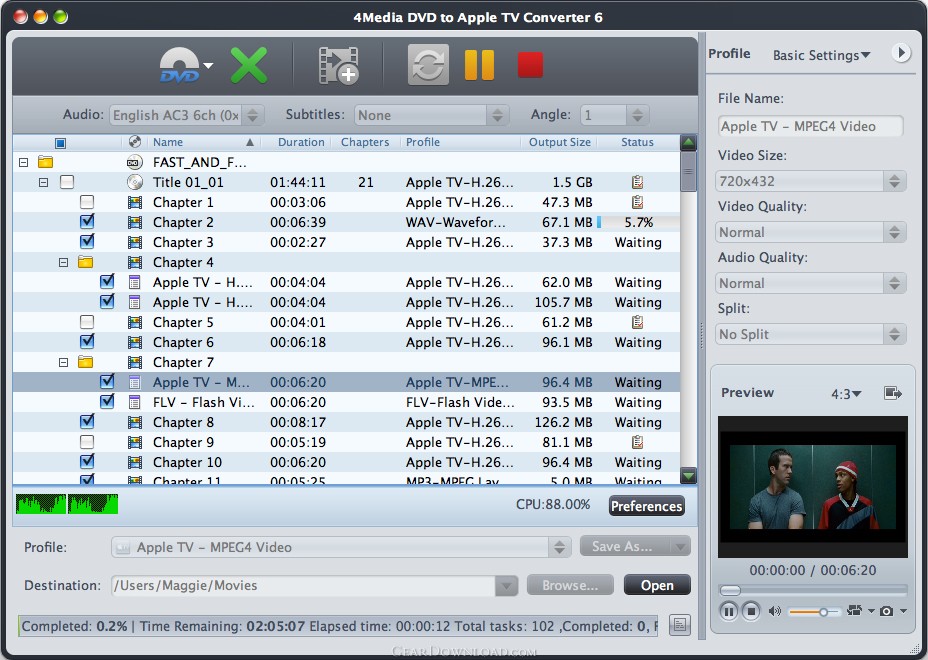928x660 pixels.
Task: Enable the Chapter 9 checkbox
Action: click(87, 442)
